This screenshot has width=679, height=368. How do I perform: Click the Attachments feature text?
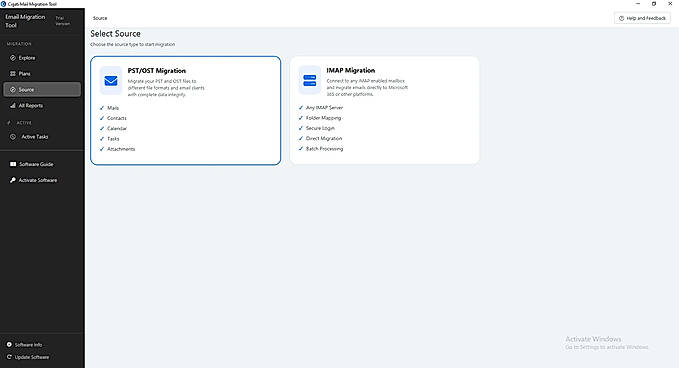pos(121,149)
